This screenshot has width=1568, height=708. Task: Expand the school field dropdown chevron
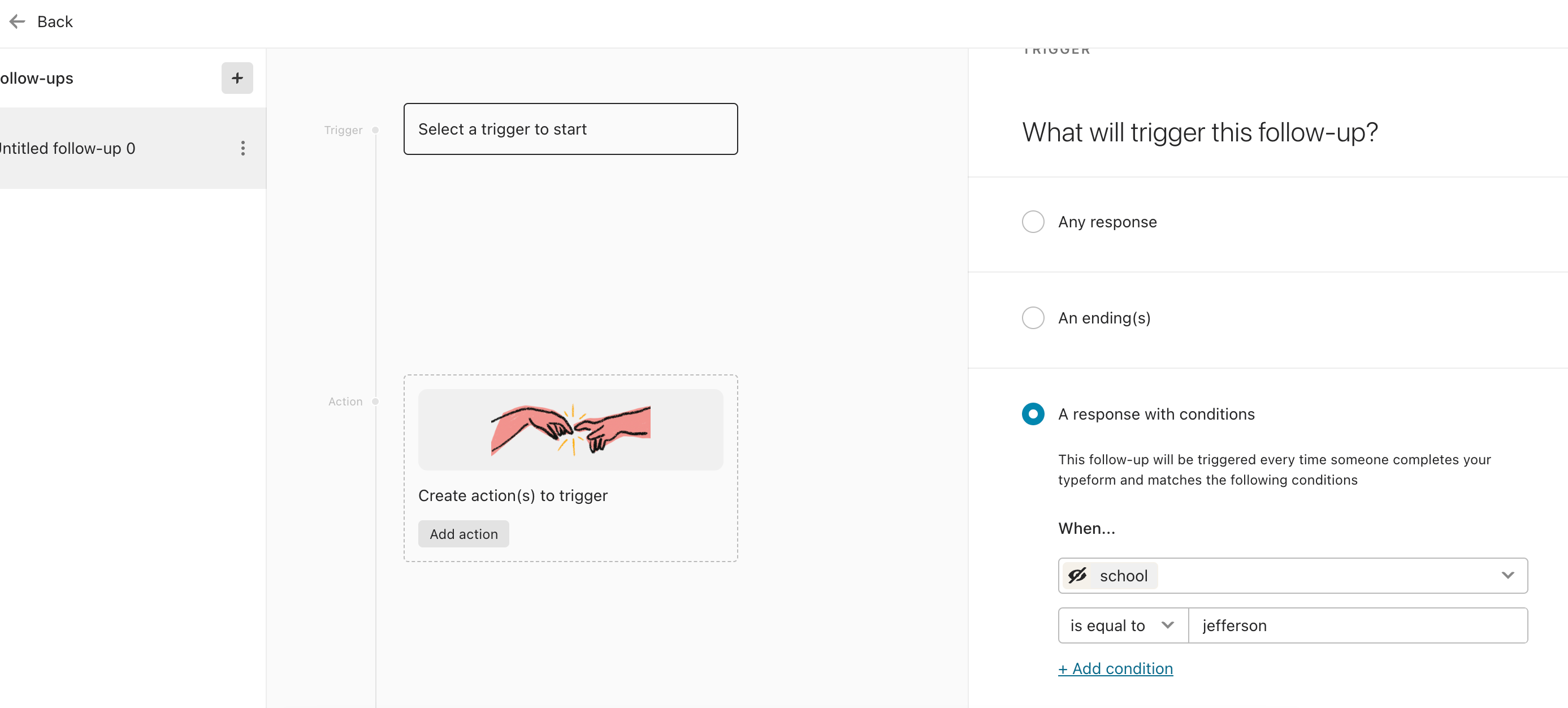pyautogui.click(x=1507, y=575)
